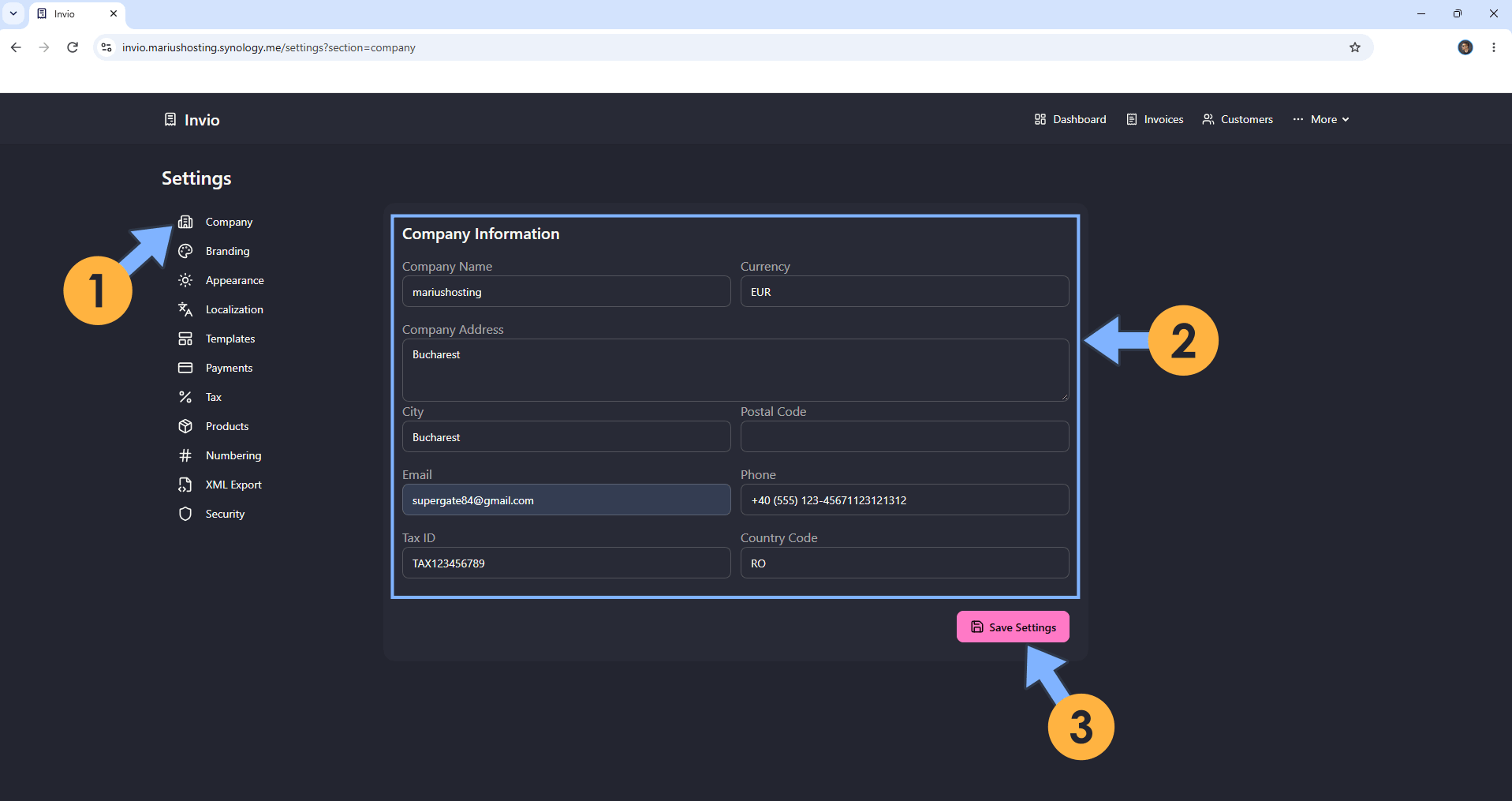Focus the Company Name field
This screenshot has height=801, width=1512.
pyautogui.click(x=566, y=291)
